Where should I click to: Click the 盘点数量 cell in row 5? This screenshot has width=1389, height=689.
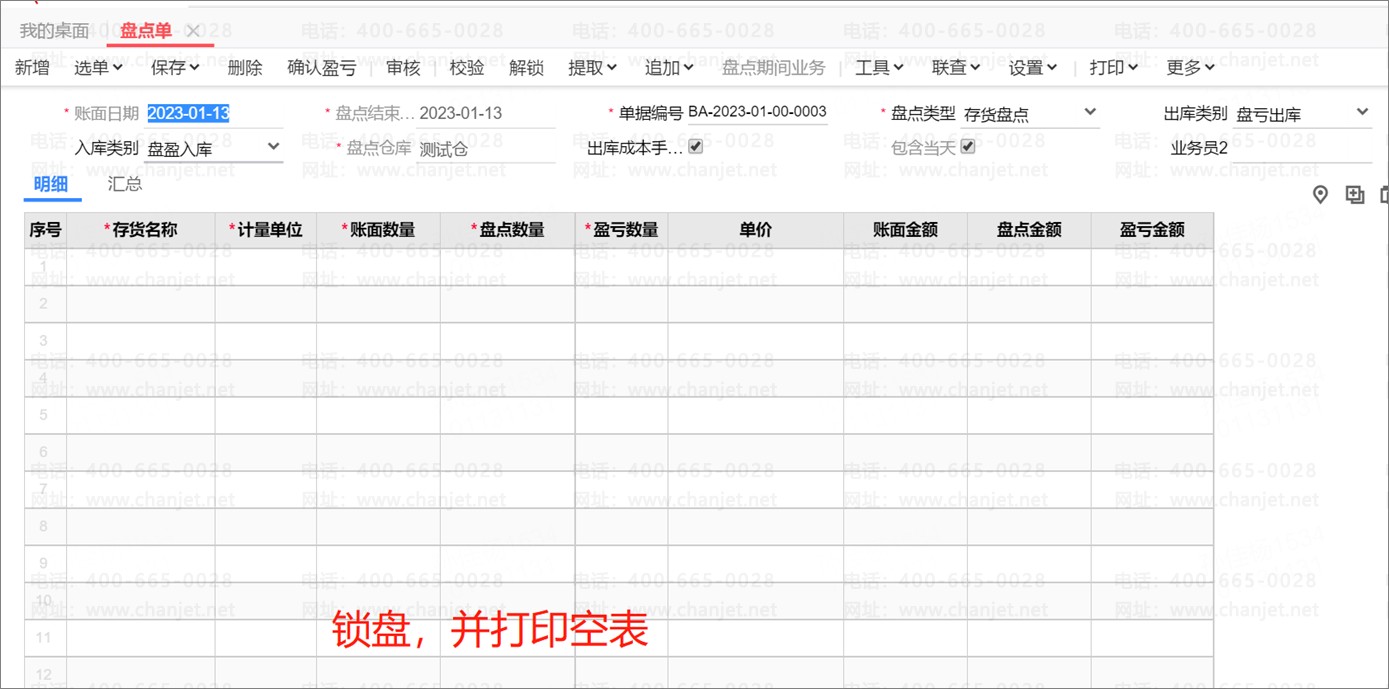click(508, 415)
